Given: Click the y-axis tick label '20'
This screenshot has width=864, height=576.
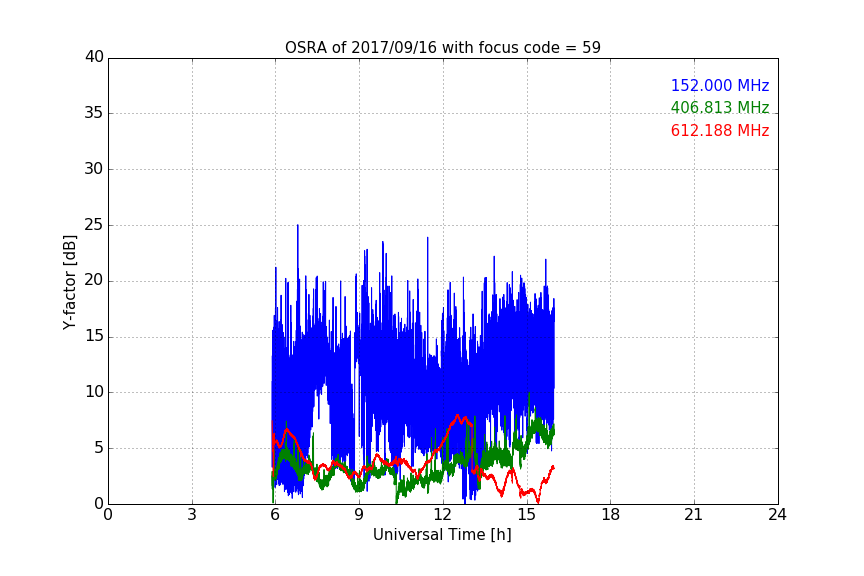Looking at the screenshot, I should (x=94, y=280).
